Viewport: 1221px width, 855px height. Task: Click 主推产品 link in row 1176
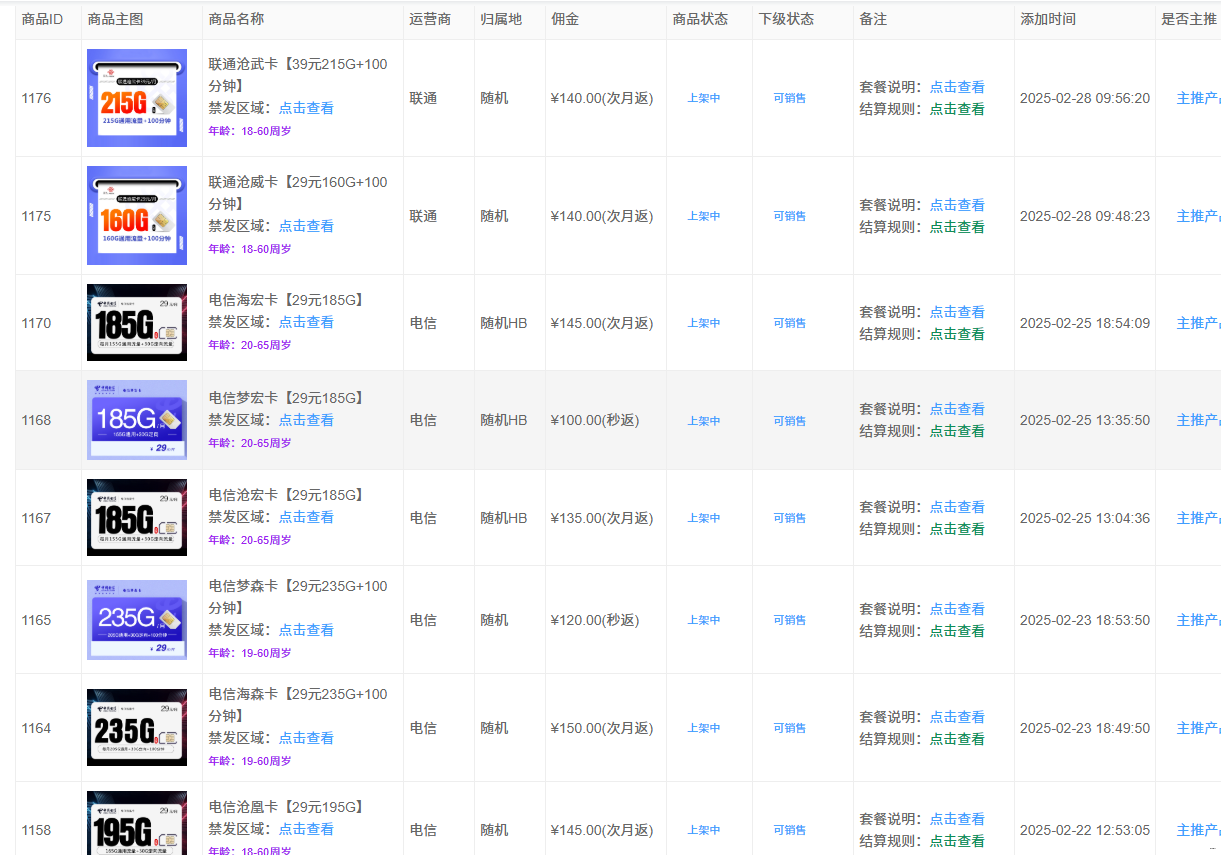click(1197, 98)
